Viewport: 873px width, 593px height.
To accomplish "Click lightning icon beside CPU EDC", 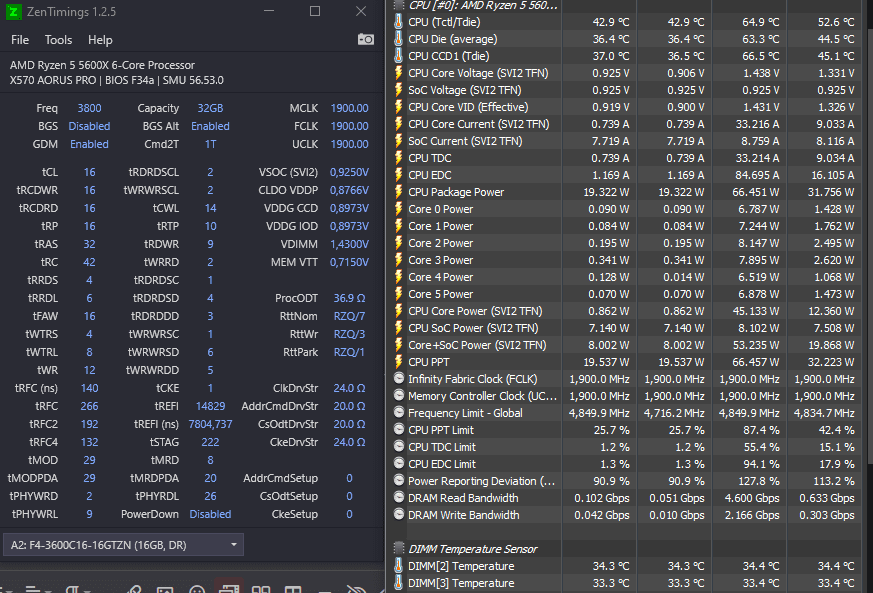I will tap(399, 175).
